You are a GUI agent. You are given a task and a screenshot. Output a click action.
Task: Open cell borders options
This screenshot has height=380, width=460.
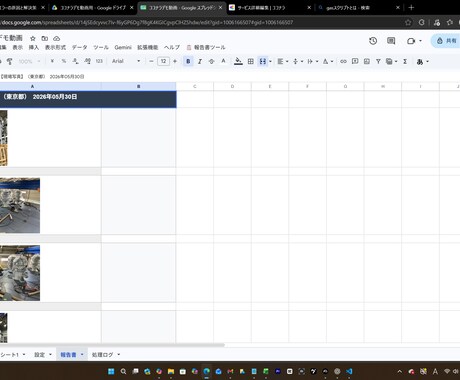pyautogui.click(x=251, y=61)
